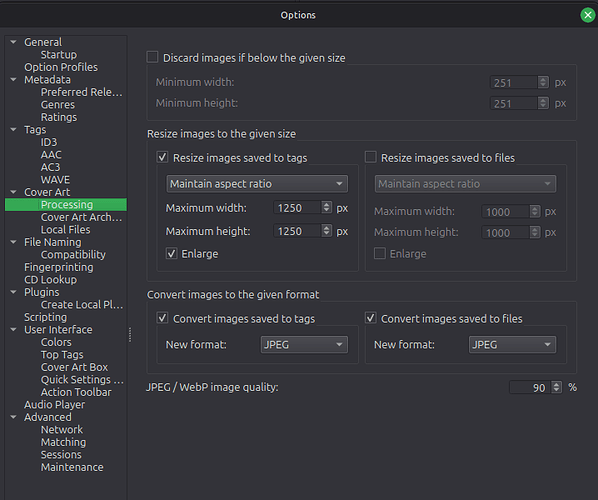Click the JPEG / WebP image quality field
The height and width of the screenshot is (500, 598).
point(530,387)
